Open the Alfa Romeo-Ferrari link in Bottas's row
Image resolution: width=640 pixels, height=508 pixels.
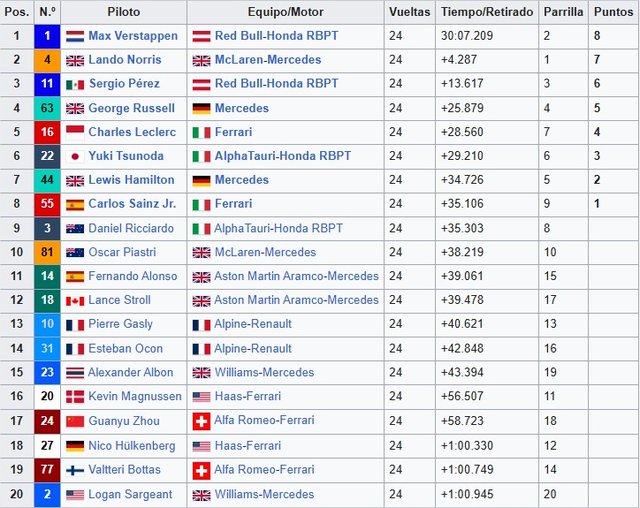pos(264,470)
